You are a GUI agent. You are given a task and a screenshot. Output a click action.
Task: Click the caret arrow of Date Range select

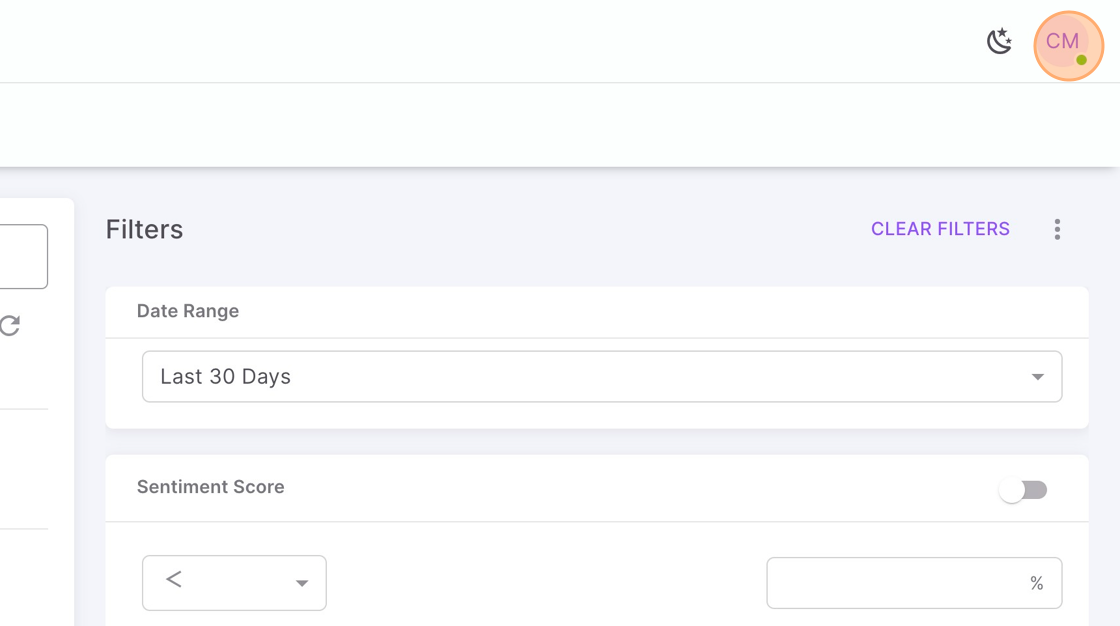point(1038,377)
